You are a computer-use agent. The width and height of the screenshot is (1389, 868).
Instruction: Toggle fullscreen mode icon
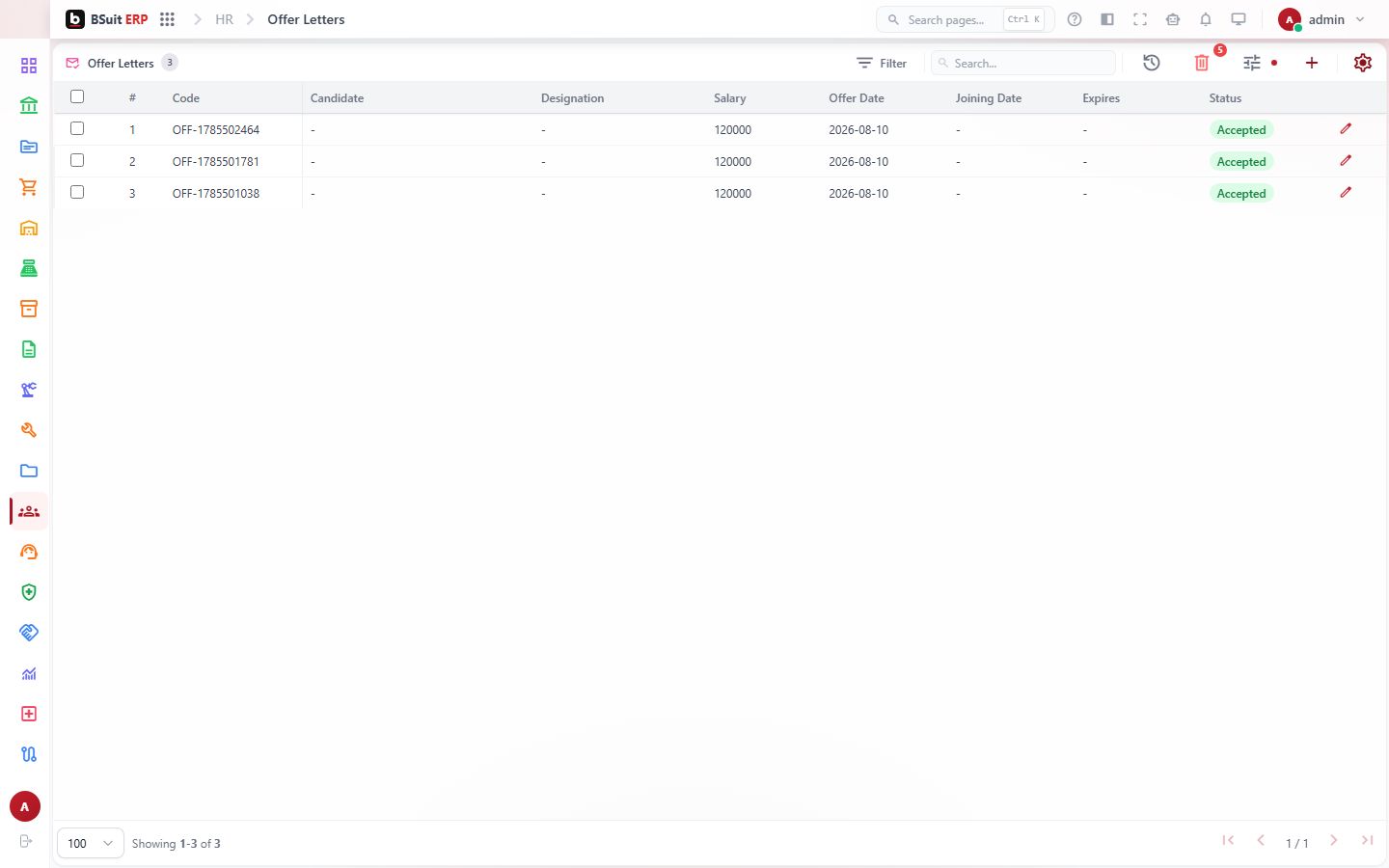coord(1140,19)
